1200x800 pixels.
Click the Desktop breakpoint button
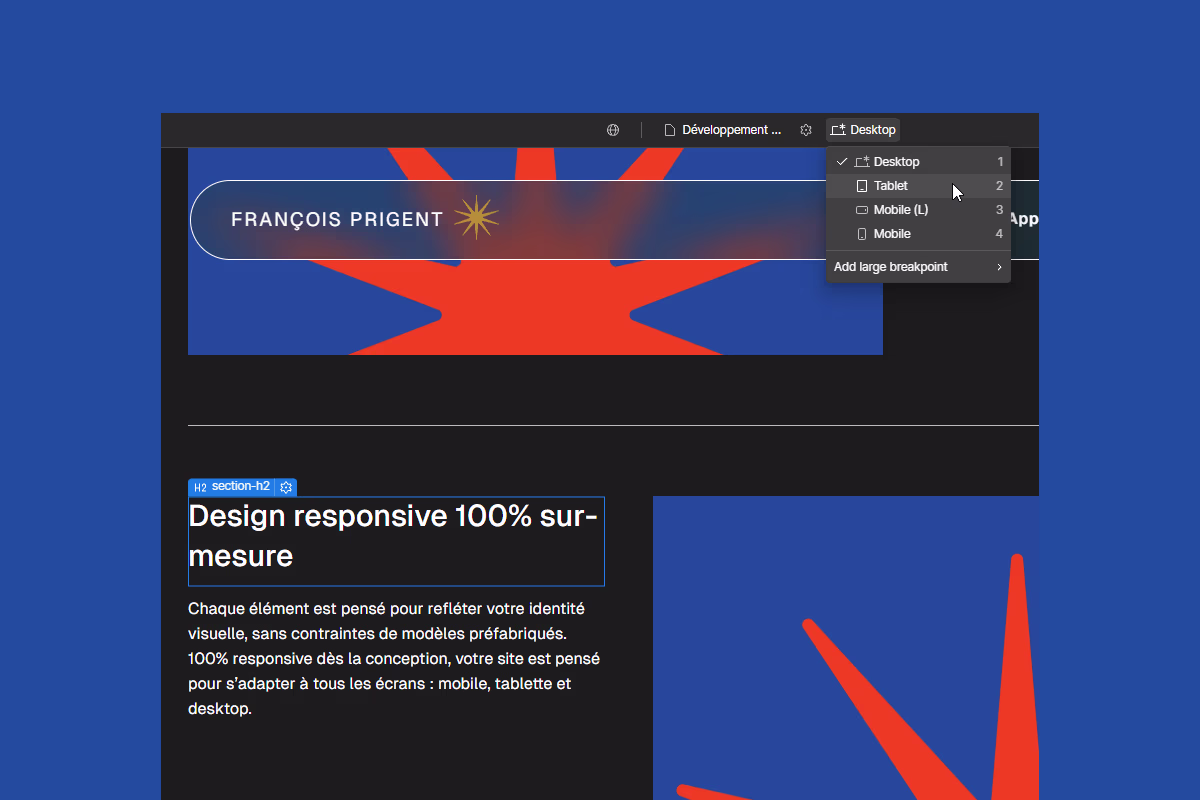click(863, 130)
